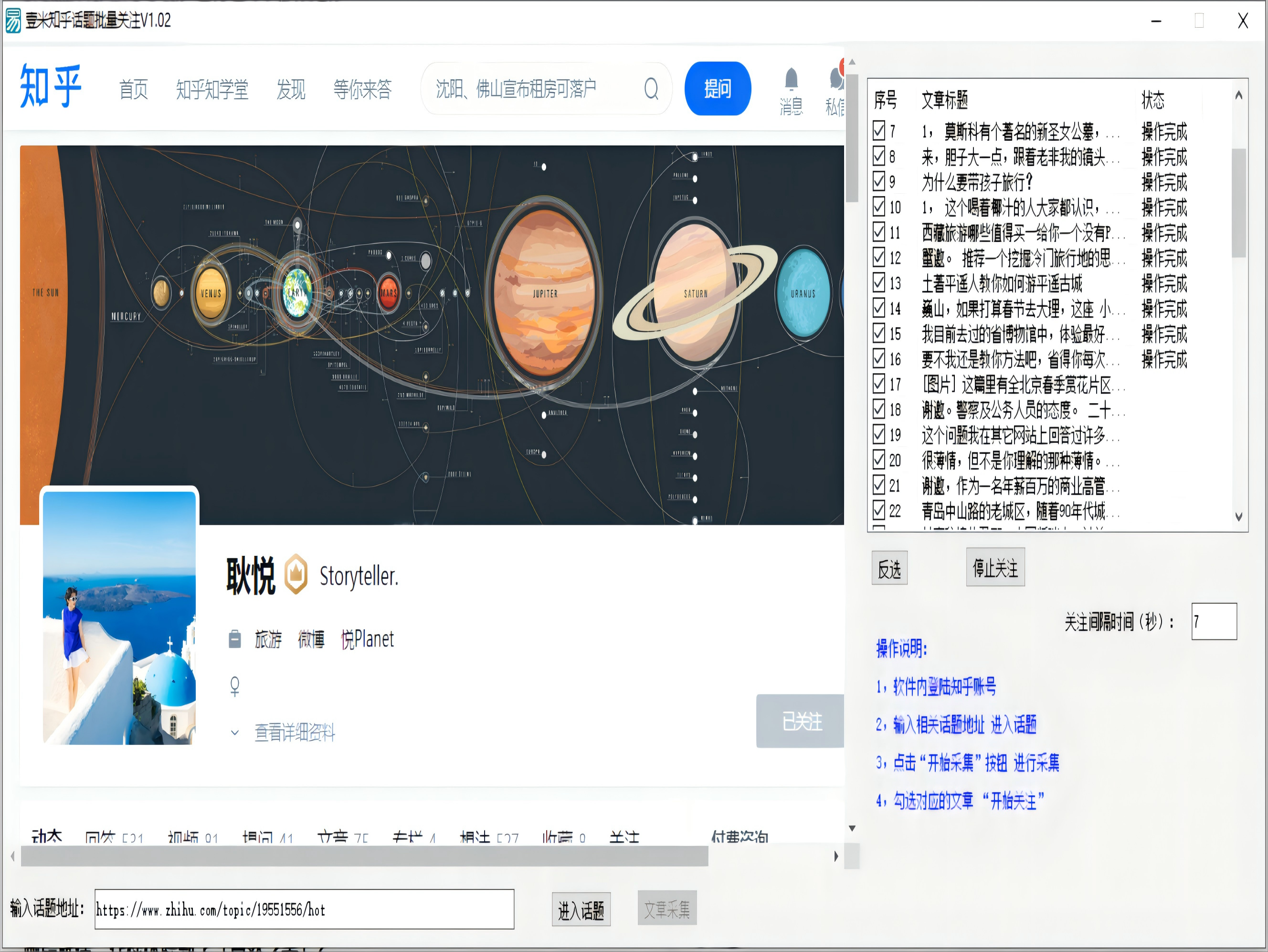The height and width of the screenshot is (952, 1268).
Task: Open the private messages icon
Action: (836, 79)
